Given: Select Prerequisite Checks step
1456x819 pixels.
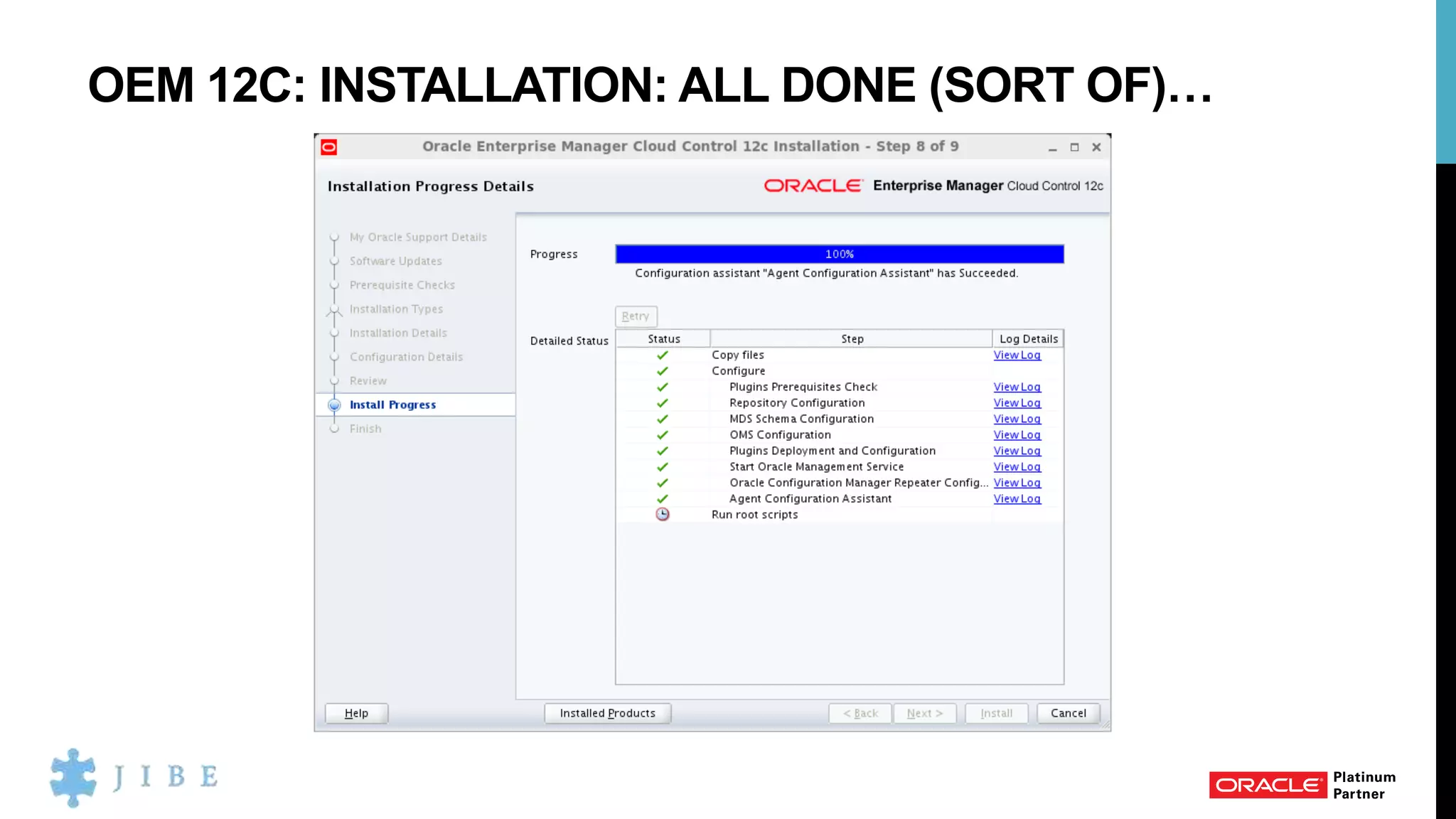Looking at the screenshot, I should tap(402, 285).
